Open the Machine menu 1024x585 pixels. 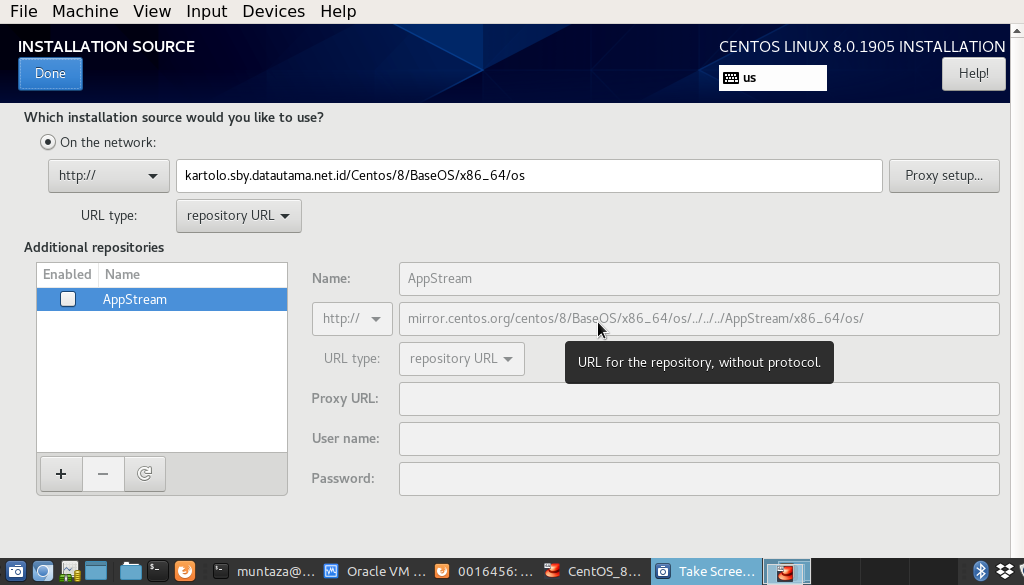click(x=85, y=11)
